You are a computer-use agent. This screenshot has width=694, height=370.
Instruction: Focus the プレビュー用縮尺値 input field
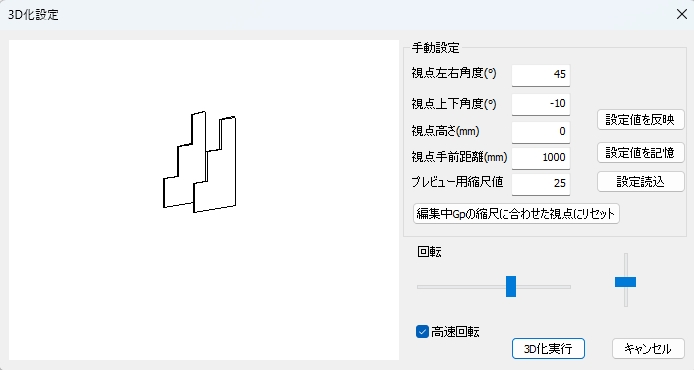click(x=541, y=183)
